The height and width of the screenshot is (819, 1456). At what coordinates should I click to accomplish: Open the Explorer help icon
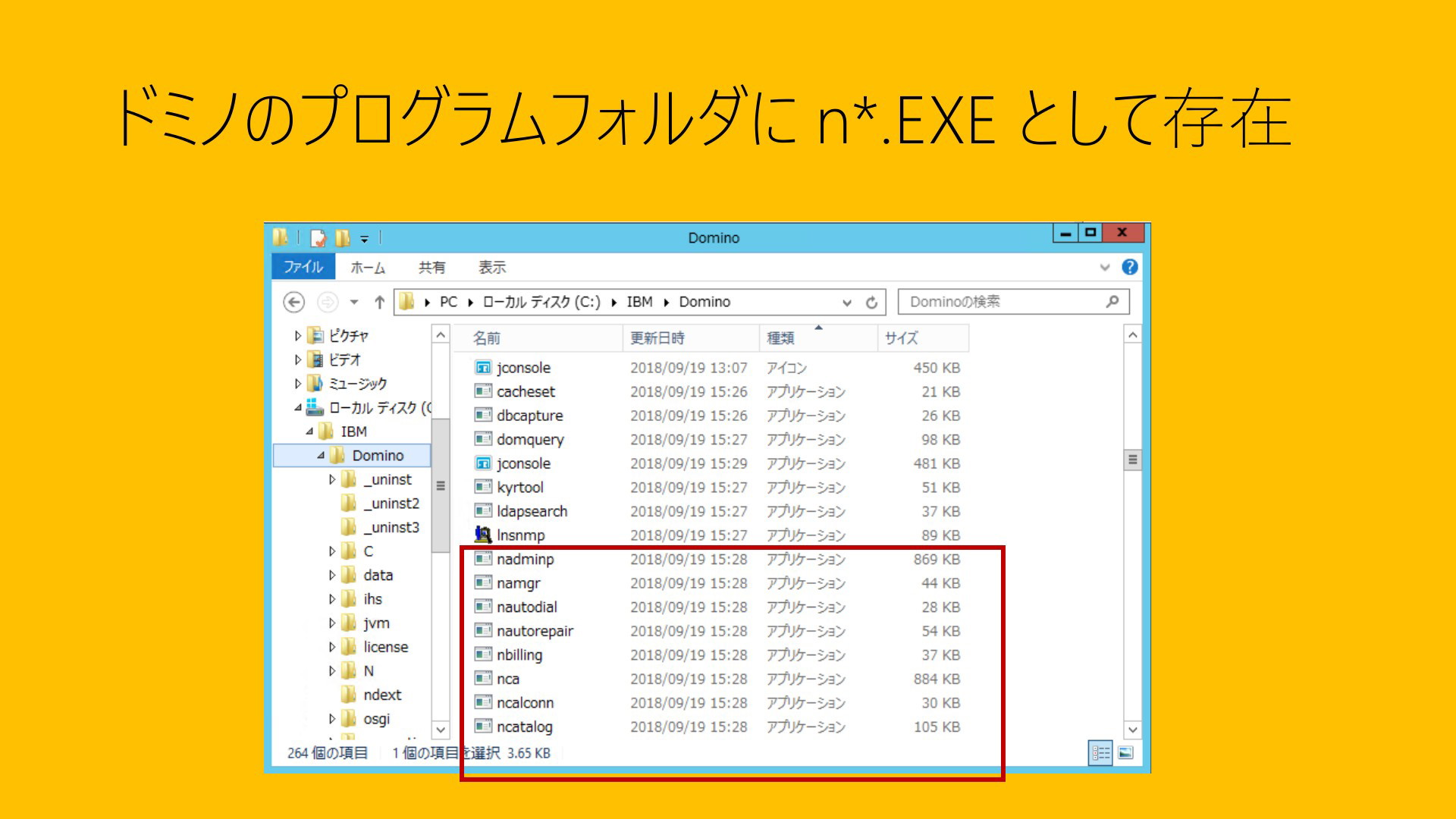[1130, 267]
